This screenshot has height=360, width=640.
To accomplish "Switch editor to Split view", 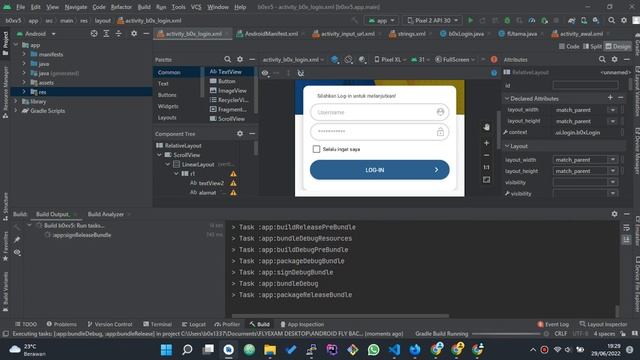I will (x=593, y=46).
